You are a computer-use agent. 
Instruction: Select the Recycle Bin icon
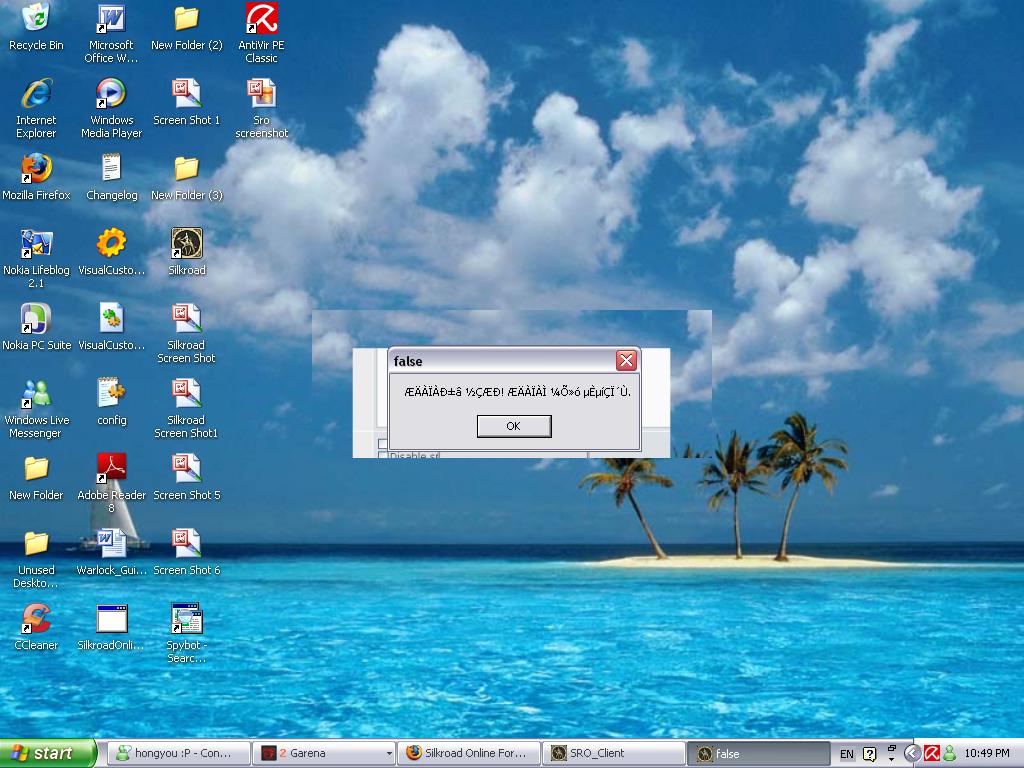(36, 19)
